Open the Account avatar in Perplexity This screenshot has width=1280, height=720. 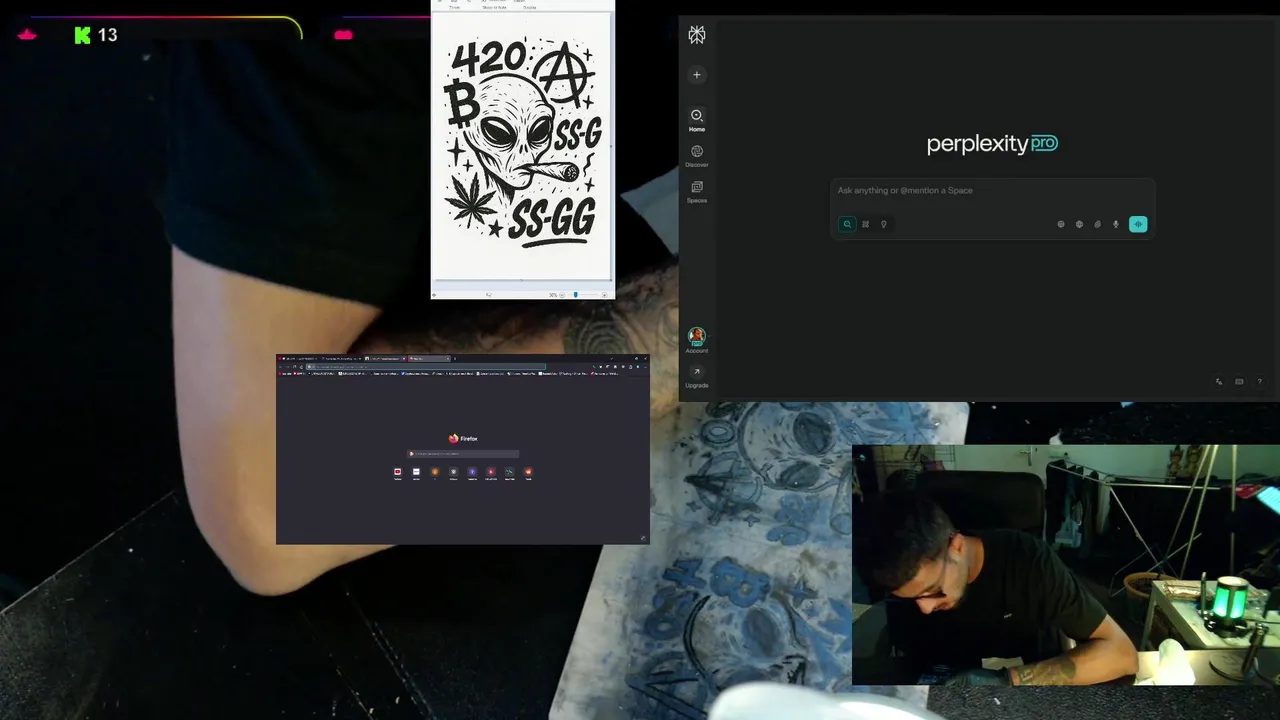click(x=697, y=336)
